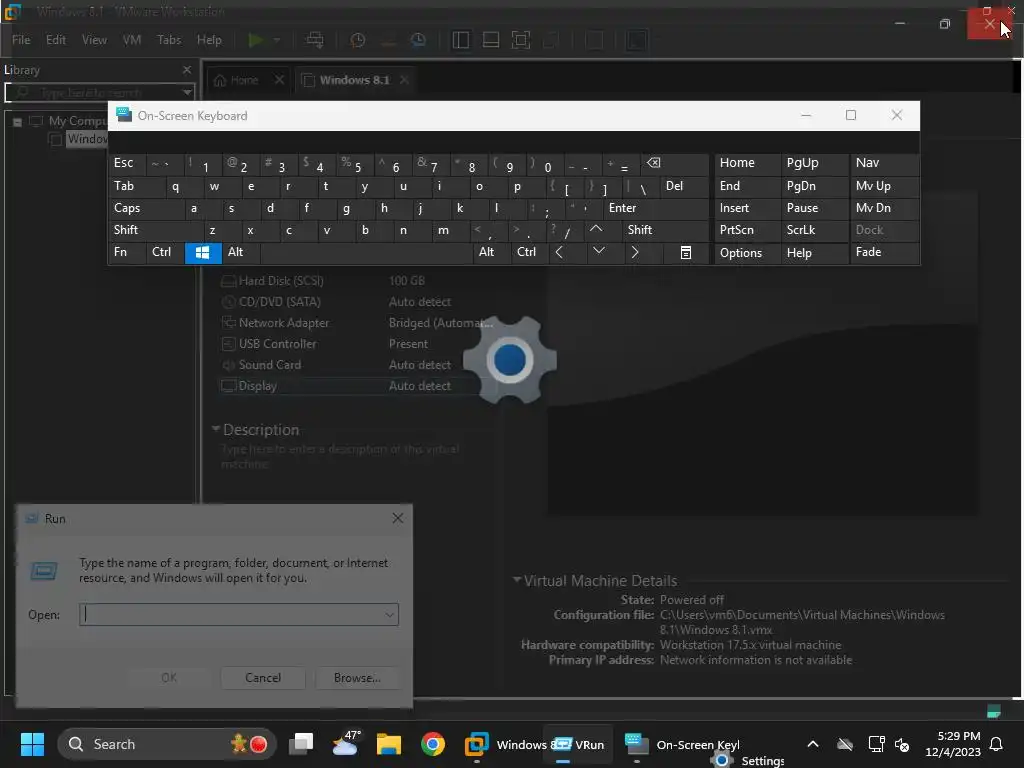
Task: Open the notification bell in system tray
Action: pos(997,744)
